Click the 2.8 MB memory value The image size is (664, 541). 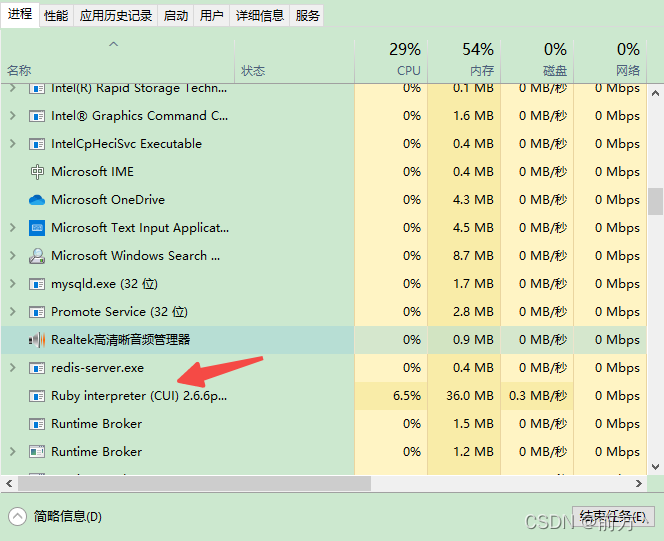(473, 312)
